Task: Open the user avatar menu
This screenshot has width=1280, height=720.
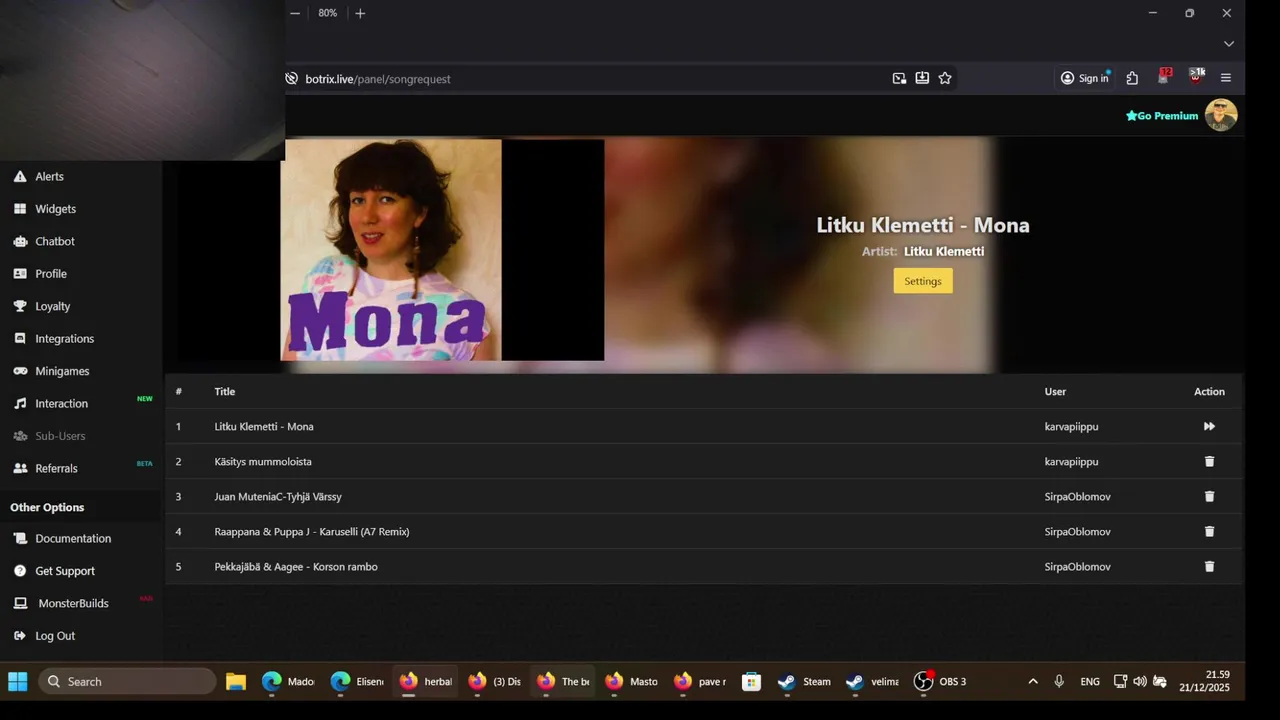Action: tap(1221, 115)
